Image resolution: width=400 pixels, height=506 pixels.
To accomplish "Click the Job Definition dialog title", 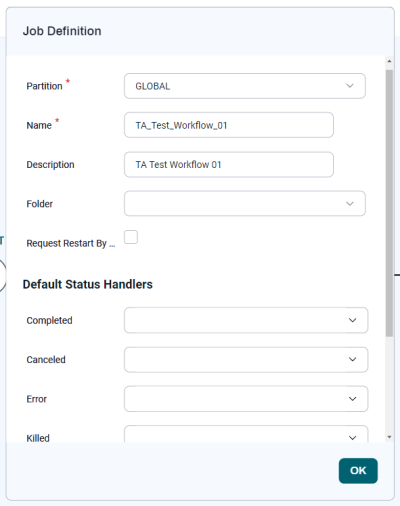I will point(62,31).
